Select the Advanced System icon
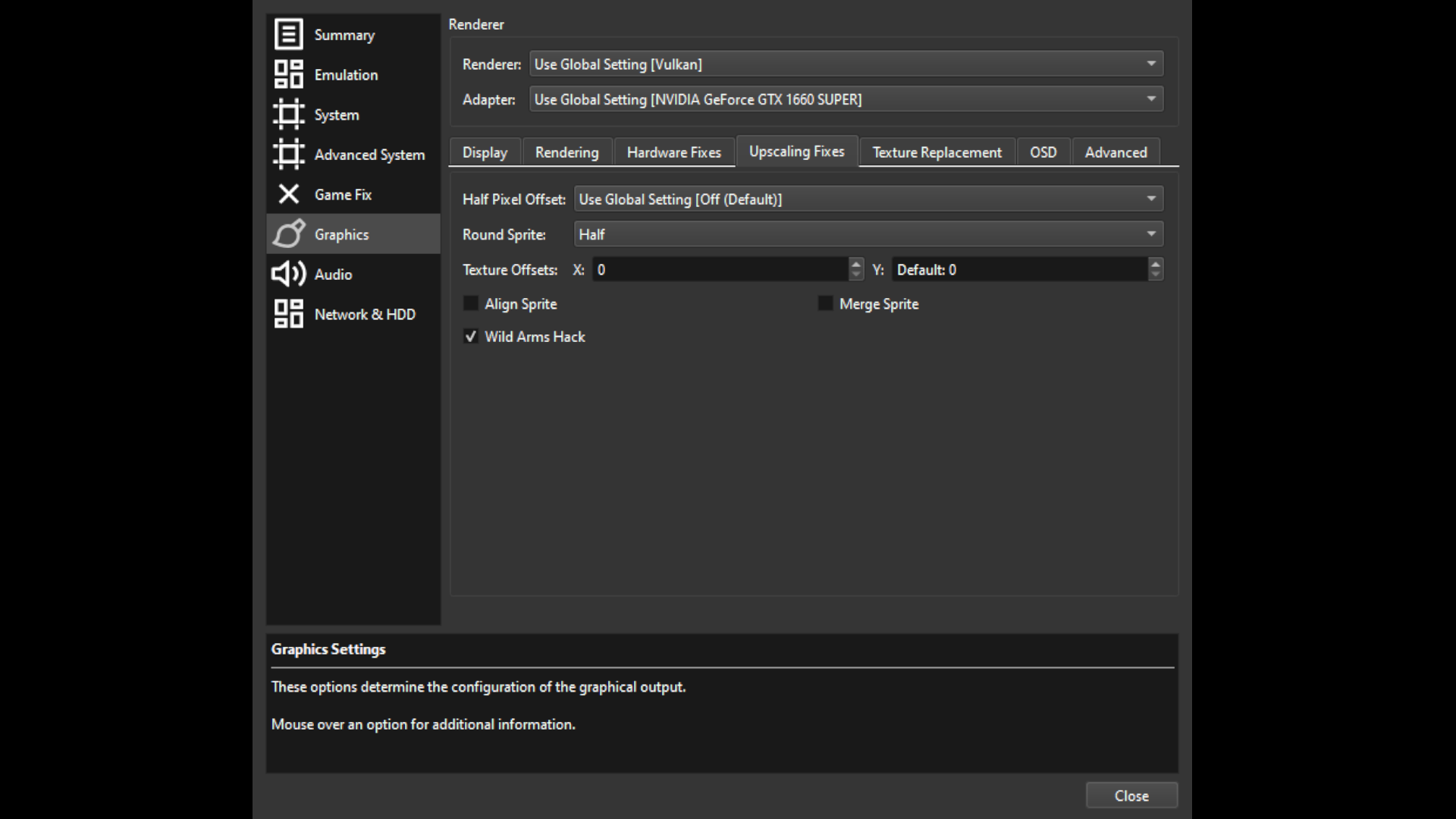 click(288, 154)
